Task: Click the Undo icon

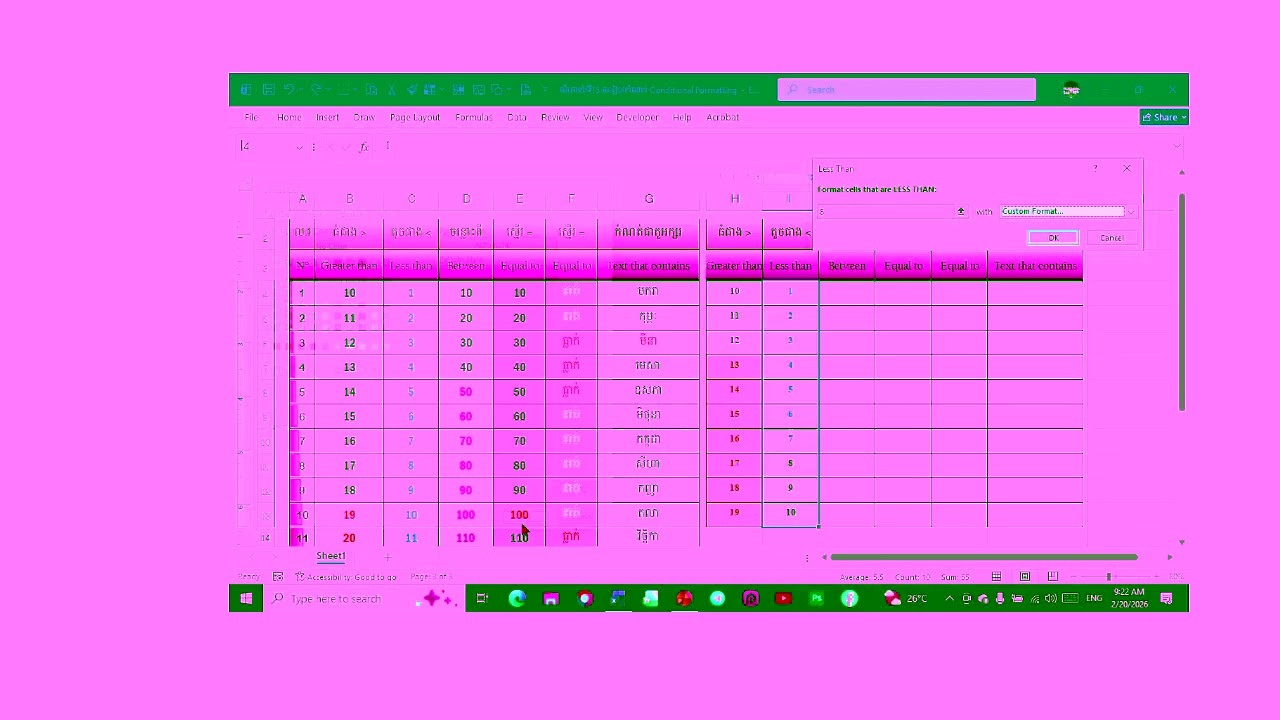Action: click(288, 90)
